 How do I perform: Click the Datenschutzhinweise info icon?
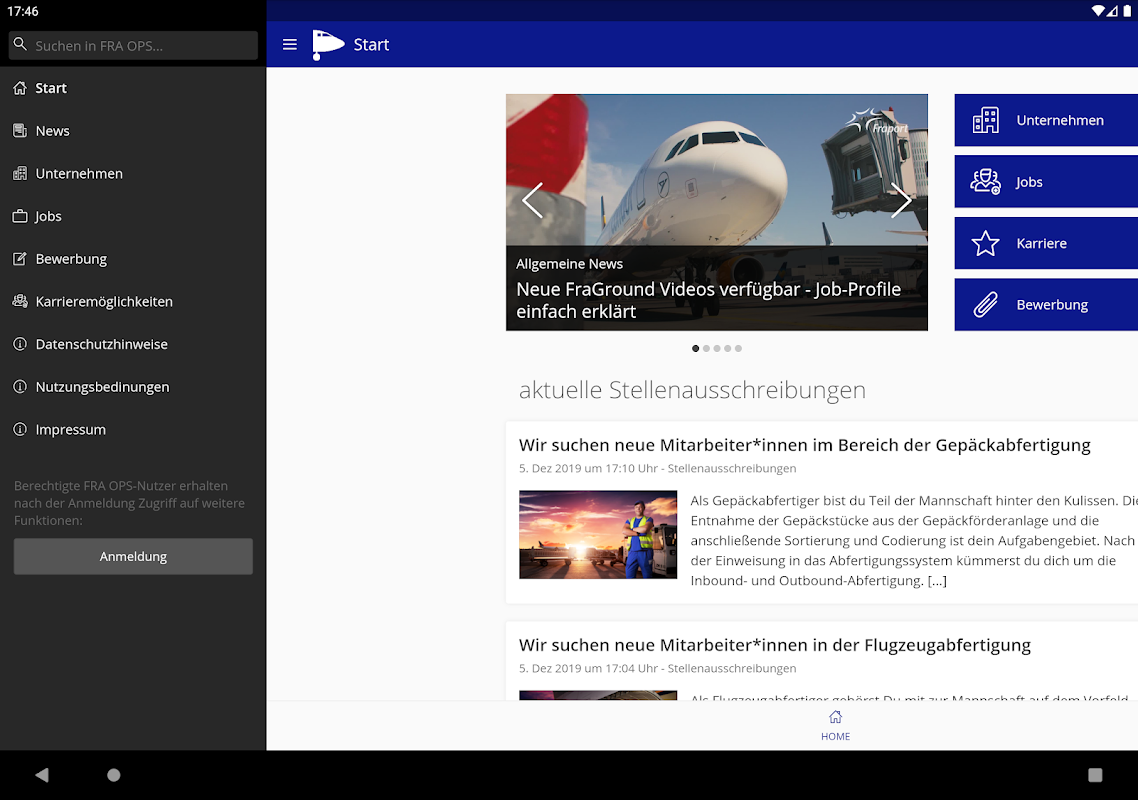pyautogui.click(x=20, y=344)
